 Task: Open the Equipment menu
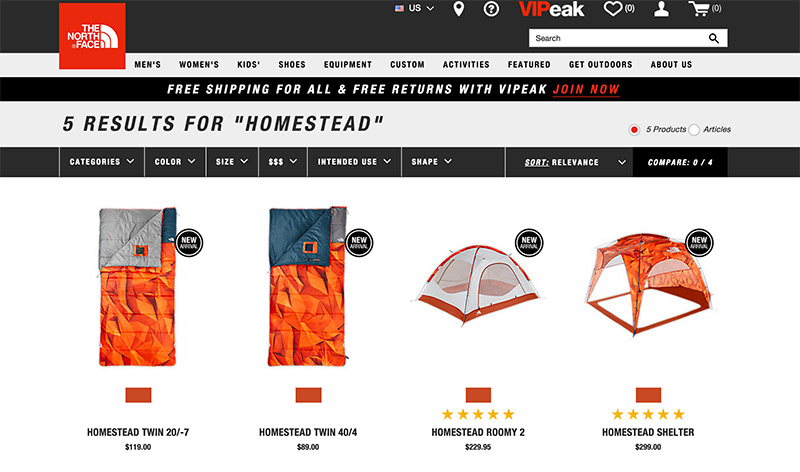347,65
